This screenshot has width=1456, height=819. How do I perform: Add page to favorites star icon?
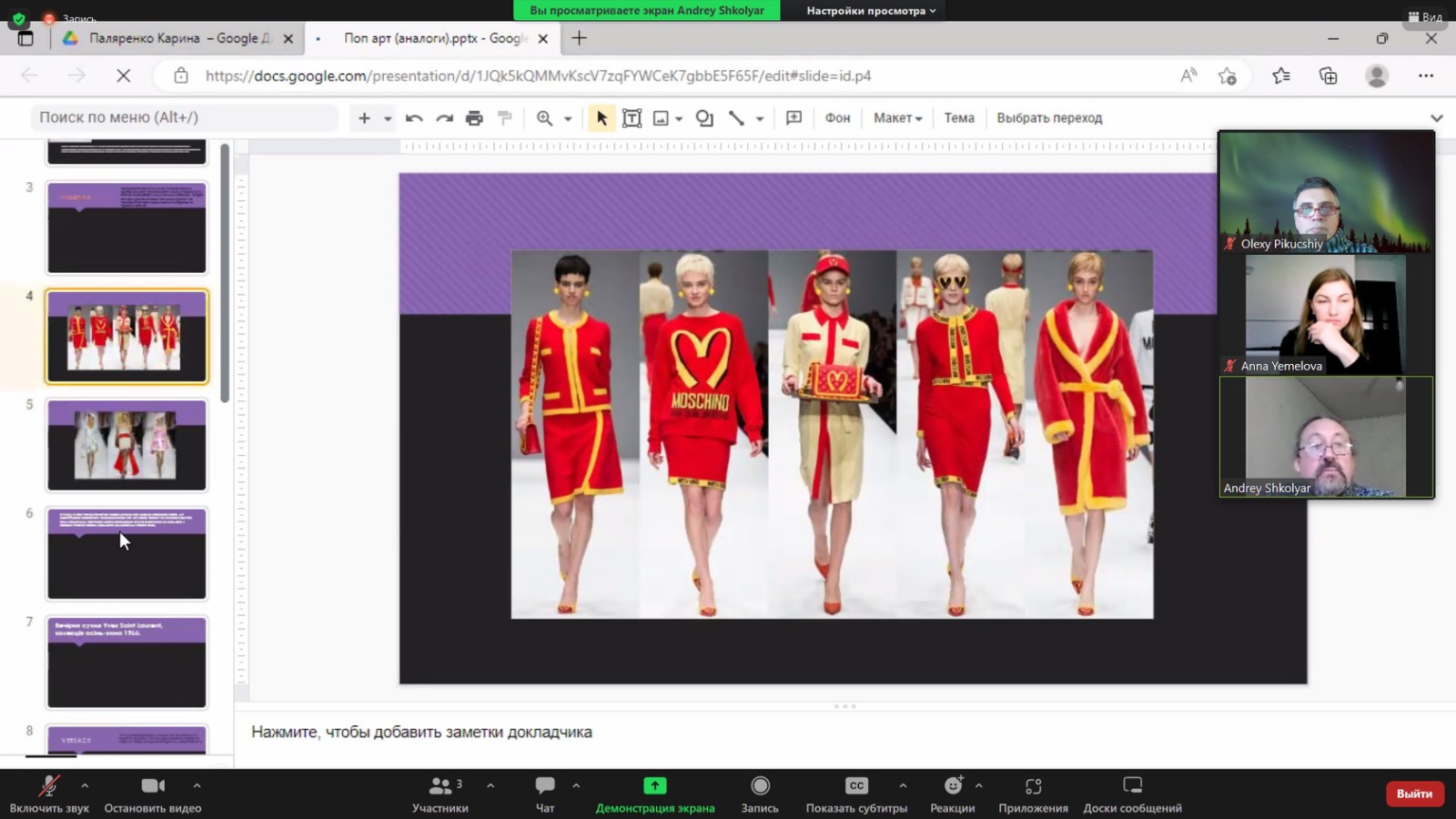1228,76
